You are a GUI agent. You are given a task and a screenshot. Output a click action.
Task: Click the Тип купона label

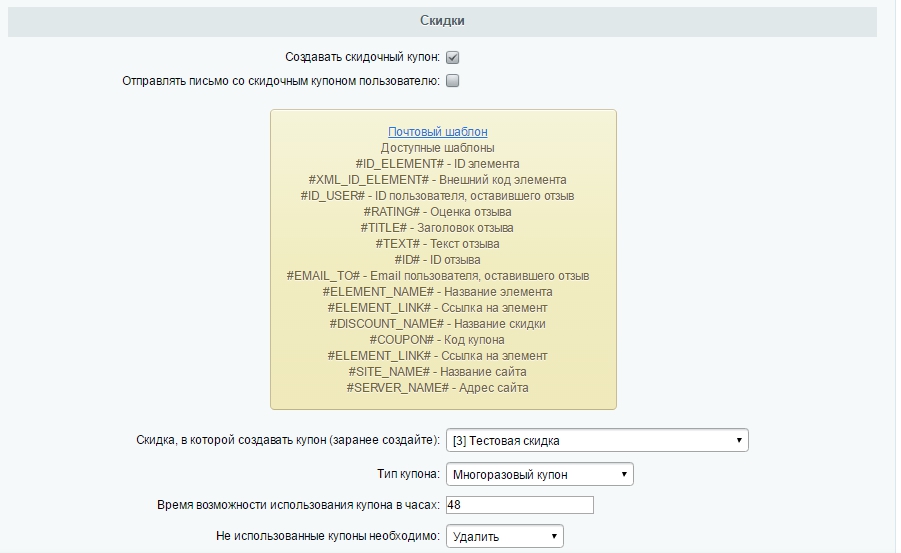tap(409, 474)
